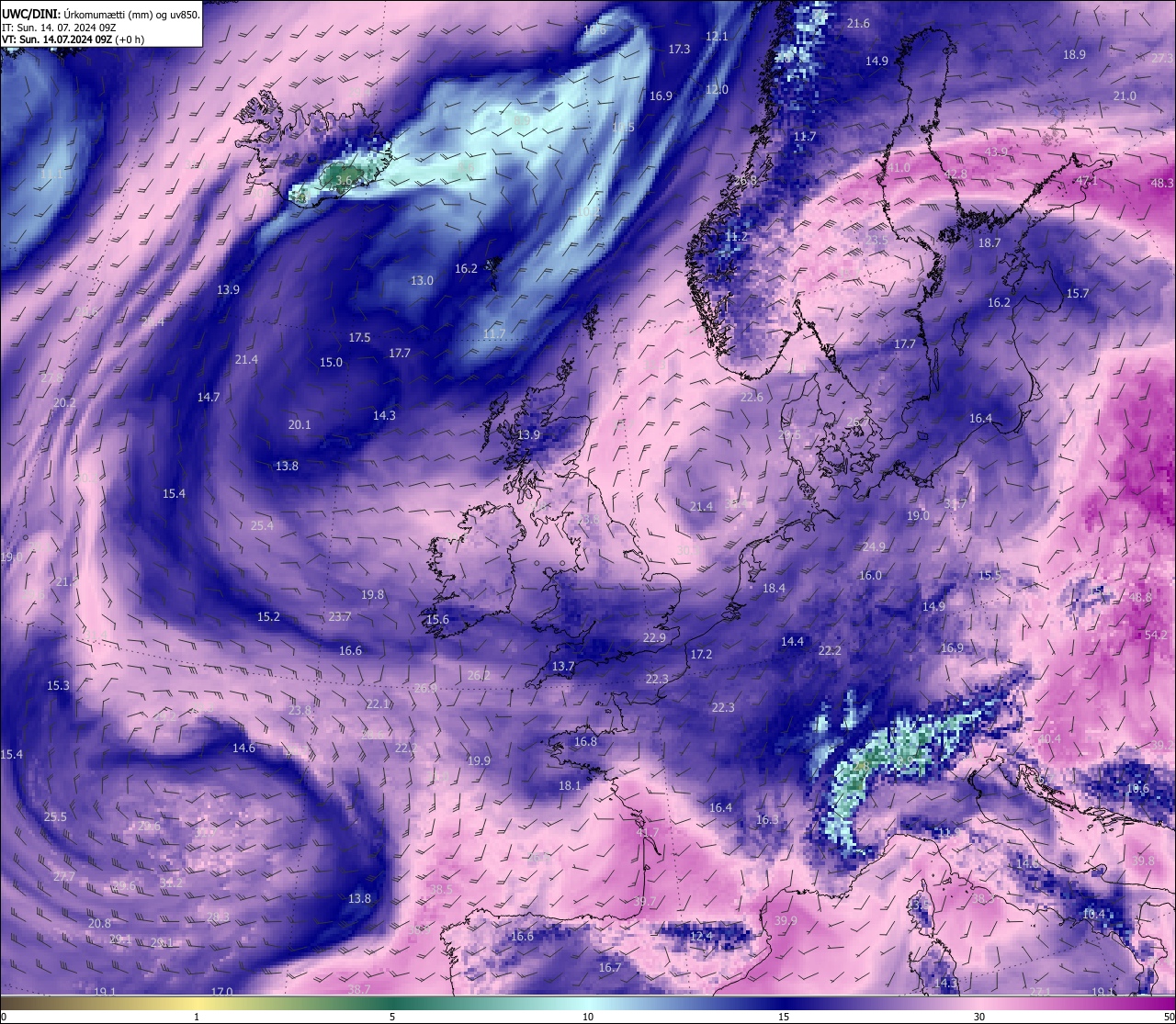
Task: Click the map value "12.4"
Action: click(x=701, y=937)
